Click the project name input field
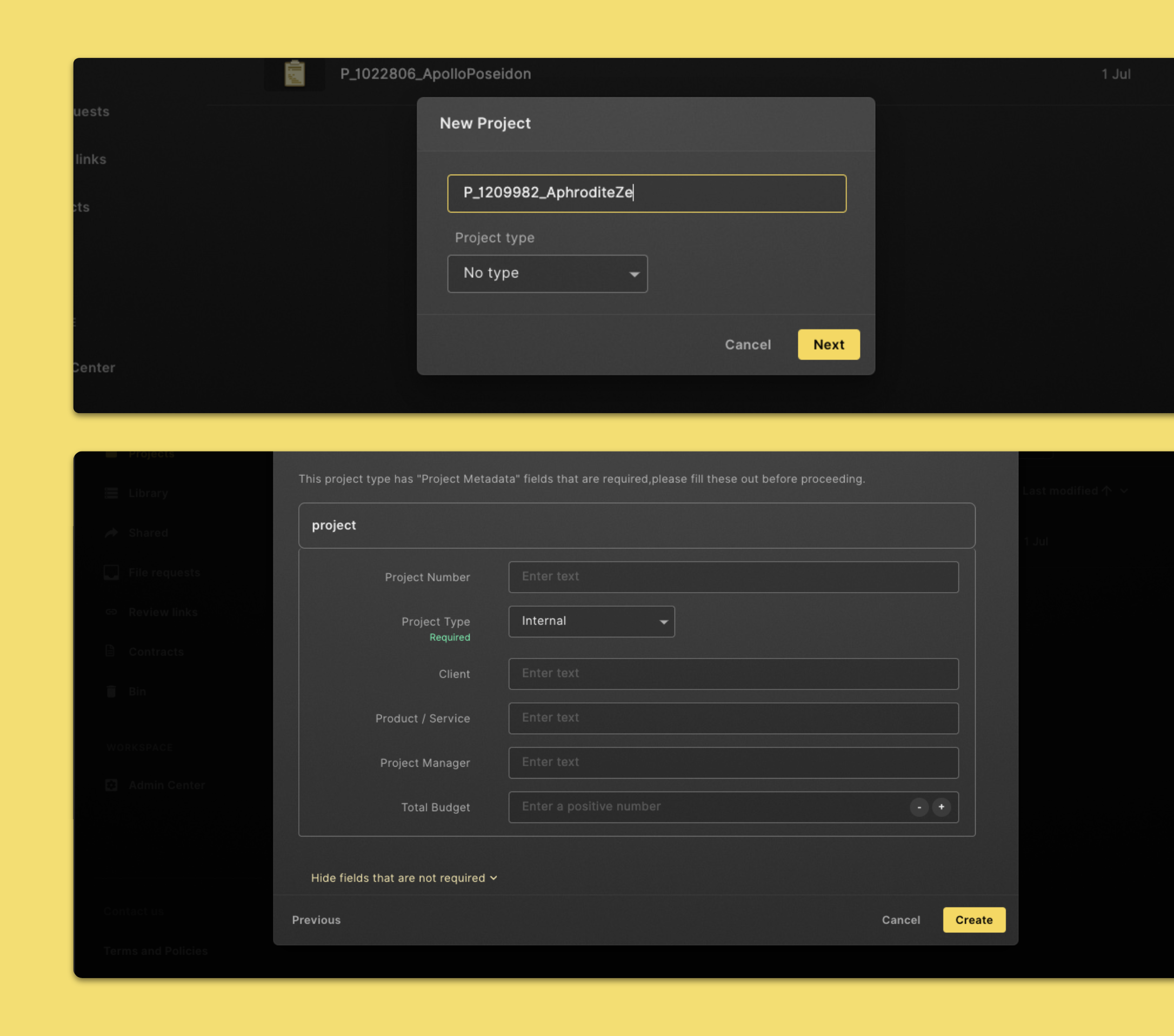The width and height of the screenshot is (1174, 1036). click(x=646, y=193)
